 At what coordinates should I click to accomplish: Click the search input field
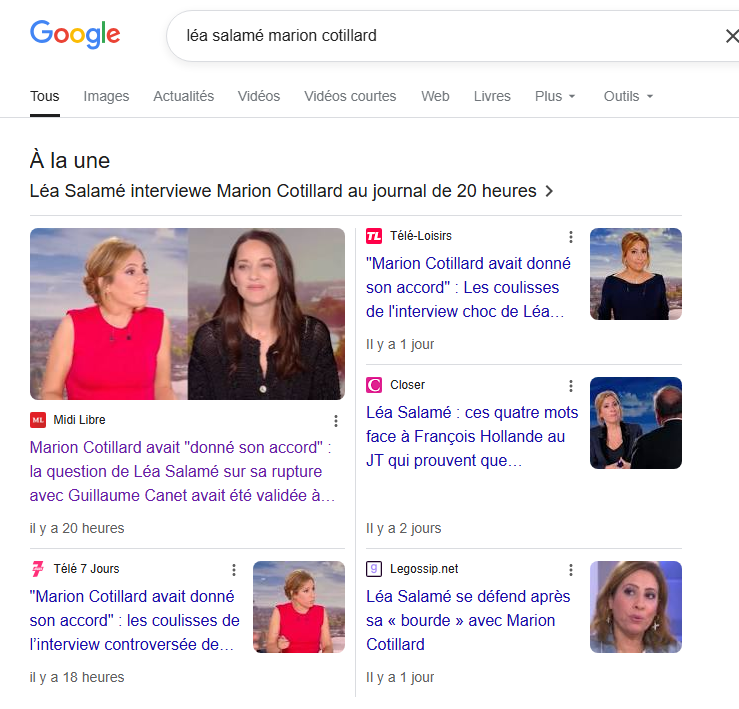click(440, 36)
